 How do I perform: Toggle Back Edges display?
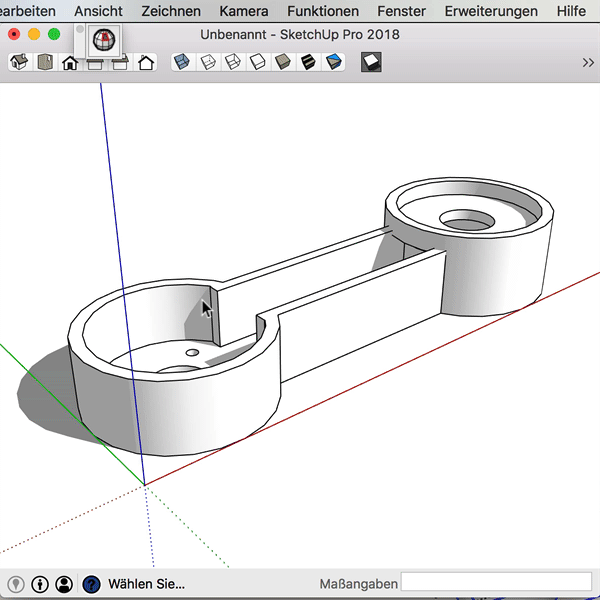click(207, 63)
